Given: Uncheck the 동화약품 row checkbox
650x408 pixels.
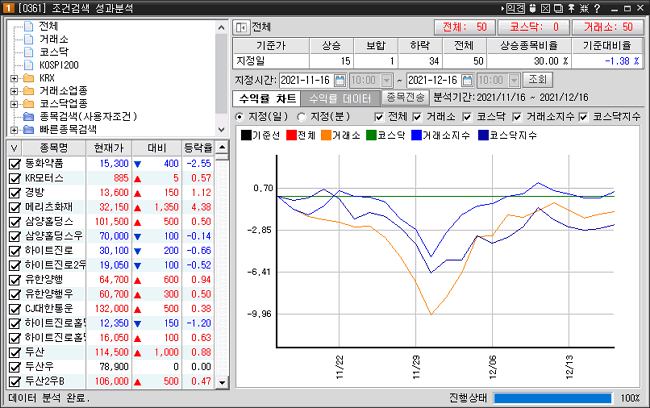Looking at the screenshot, I should [15, 164].
